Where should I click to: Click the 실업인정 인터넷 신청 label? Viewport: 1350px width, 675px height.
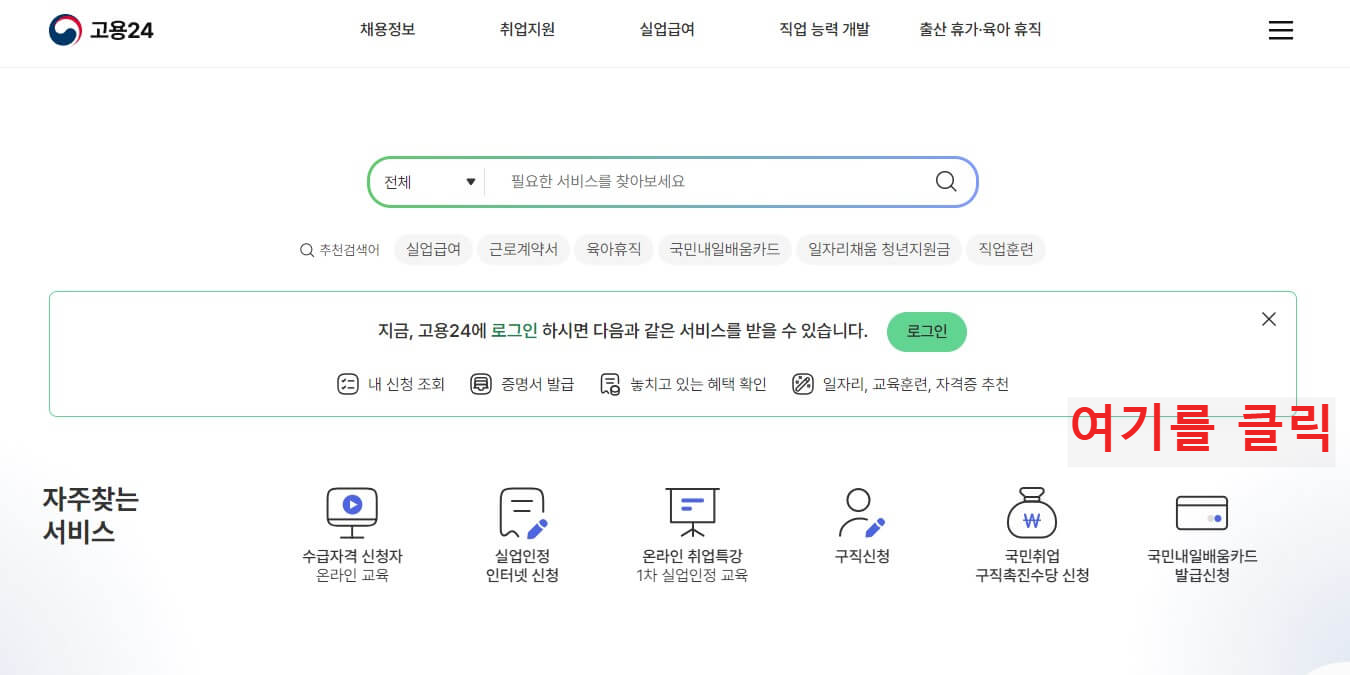click(x=522, y=565)
